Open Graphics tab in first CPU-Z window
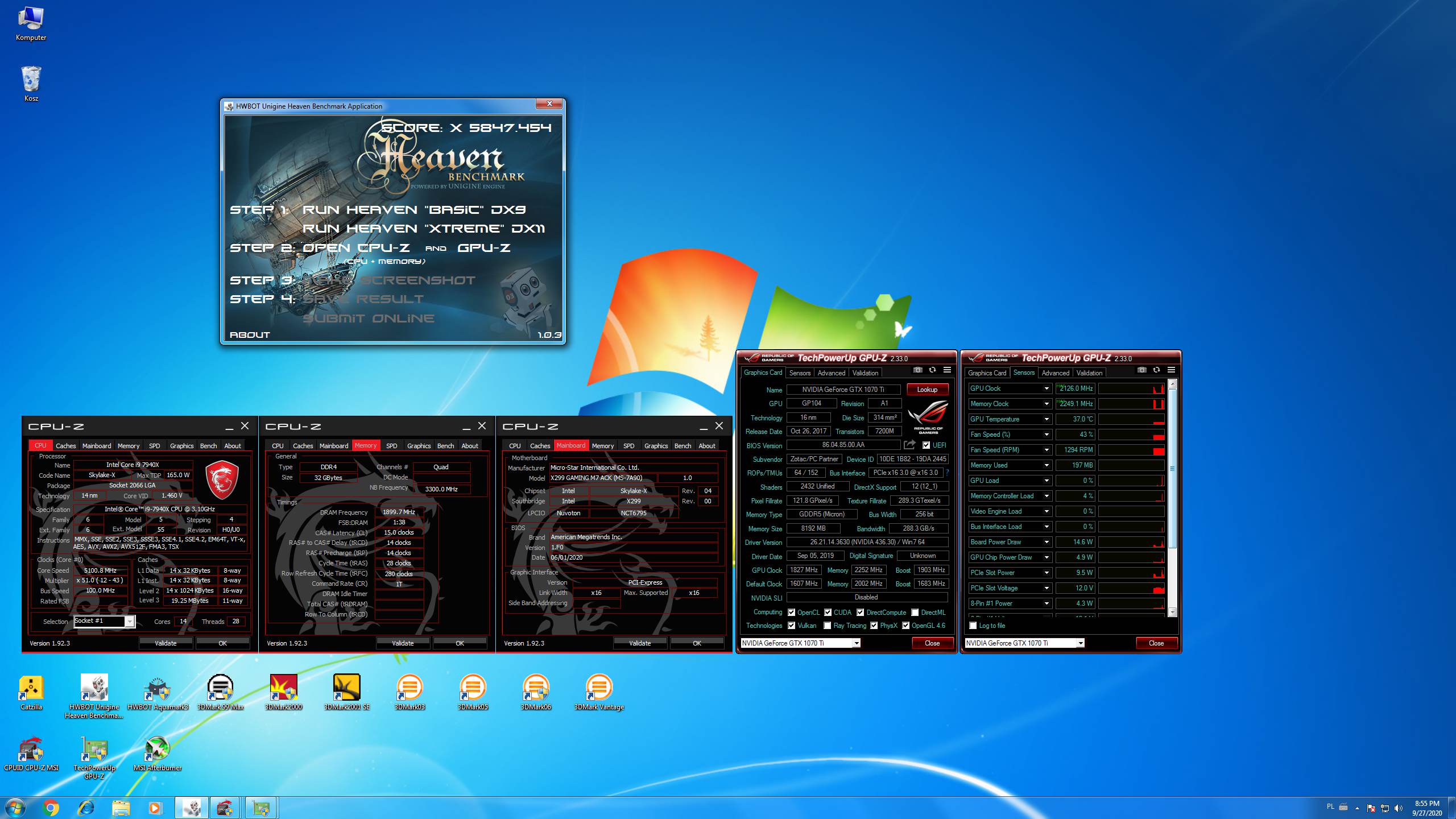Viewport: 1456px width, 819px height. coord(182,446)
